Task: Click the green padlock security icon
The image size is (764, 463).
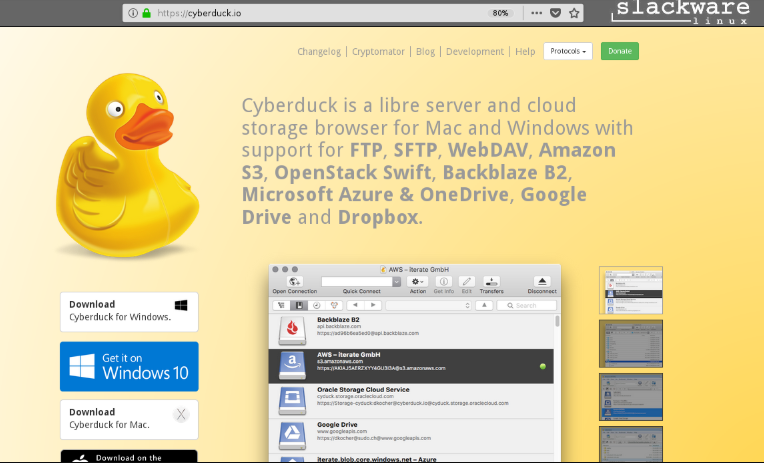Action: [146, 13]
